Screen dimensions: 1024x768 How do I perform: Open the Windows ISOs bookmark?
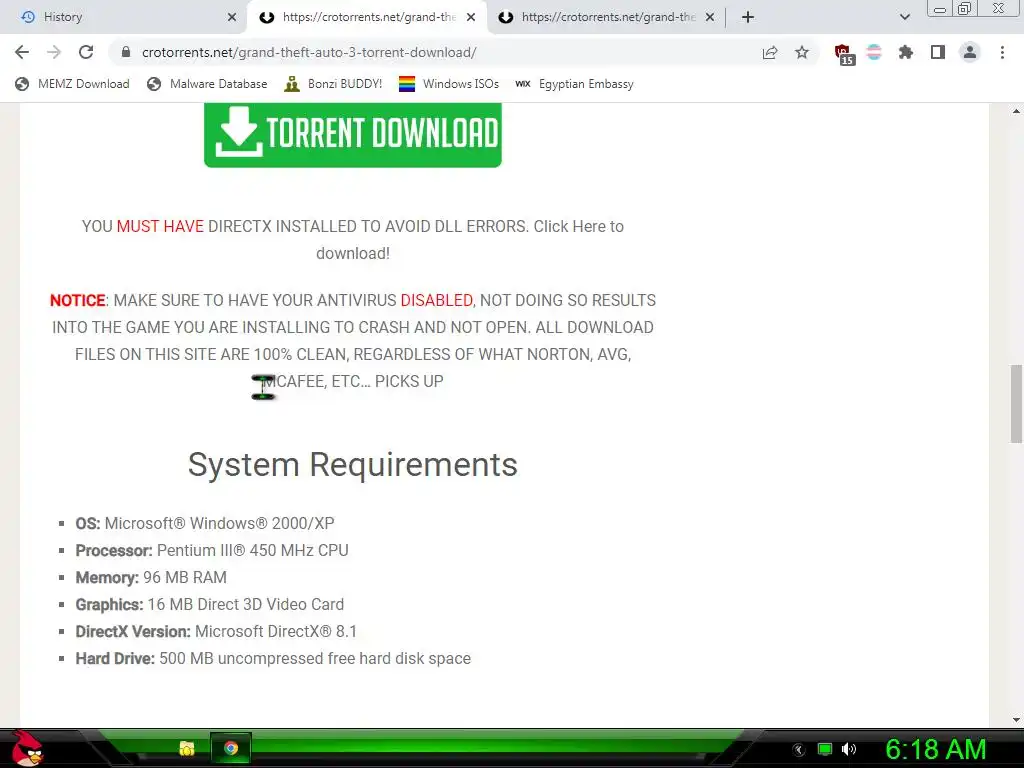(449, 84)
